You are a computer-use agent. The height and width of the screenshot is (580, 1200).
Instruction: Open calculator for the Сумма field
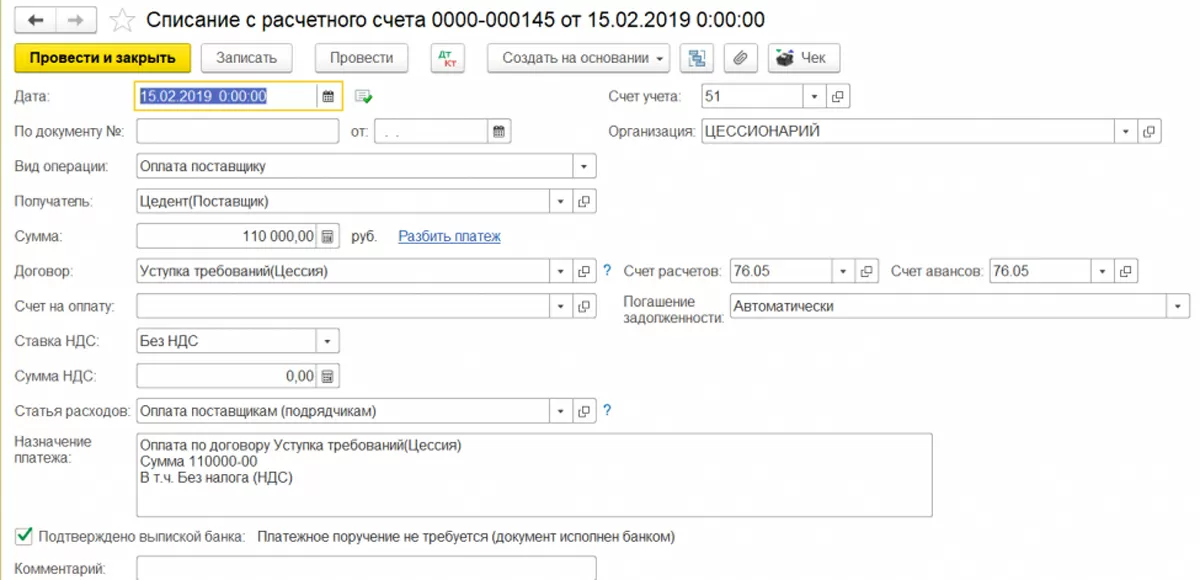click(x=327, y=237)
